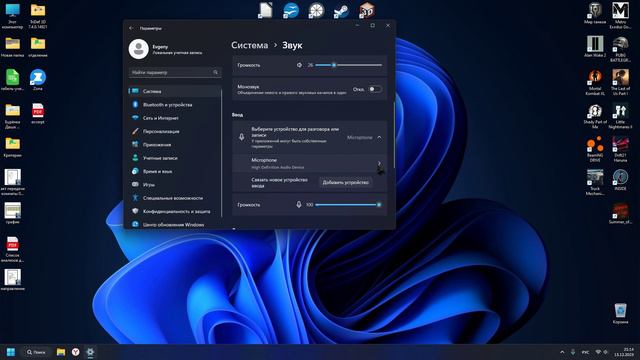Open Microphone device properties chevron
This screenshot has height=360, width=640.
379,163
